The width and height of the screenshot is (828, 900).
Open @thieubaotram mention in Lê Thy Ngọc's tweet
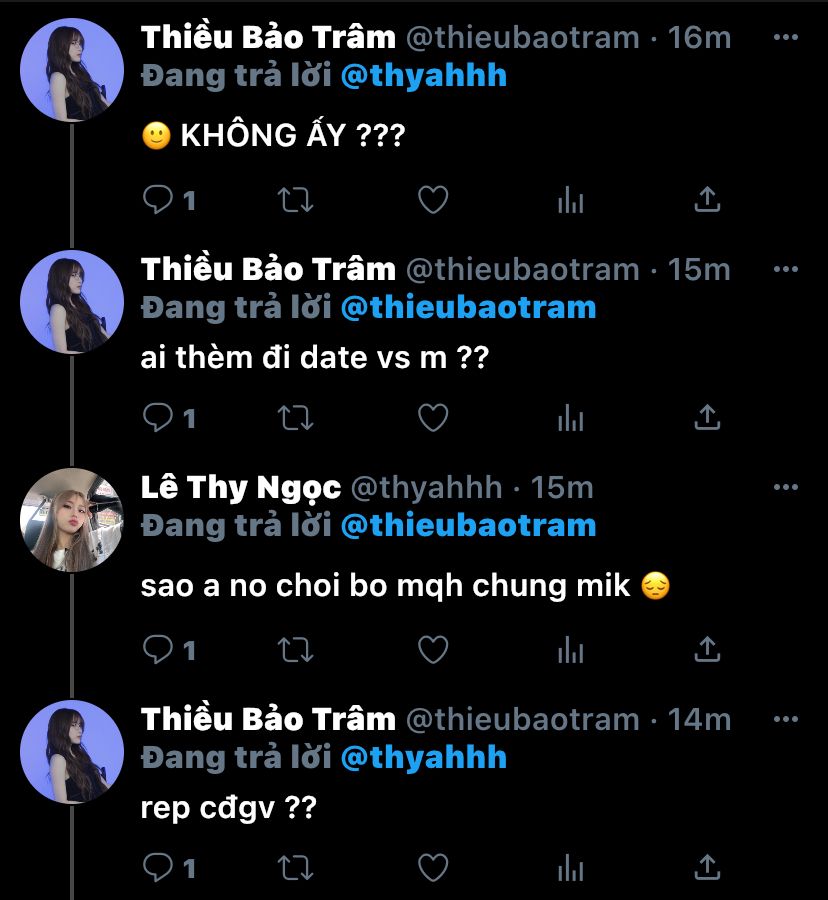pyautogui.click(x=467, y=525)
